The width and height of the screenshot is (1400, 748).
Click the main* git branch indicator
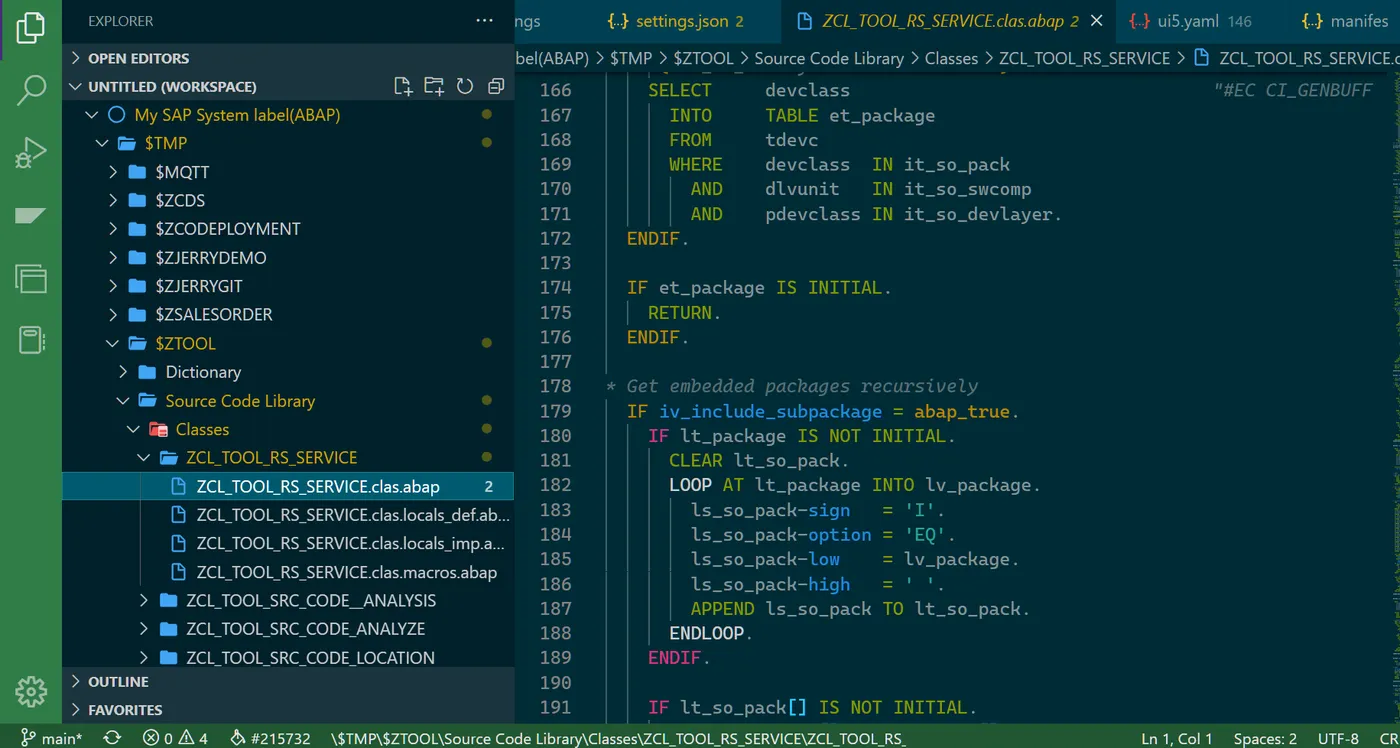point(52,738)
